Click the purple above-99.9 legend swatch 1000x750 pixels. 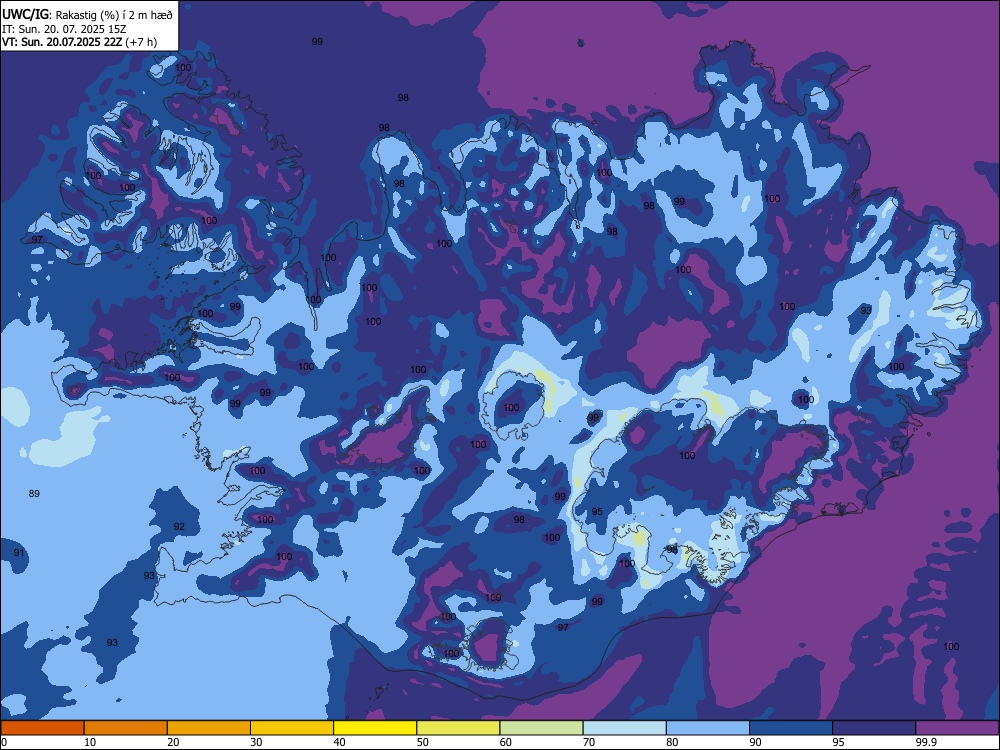click(957, 728)
